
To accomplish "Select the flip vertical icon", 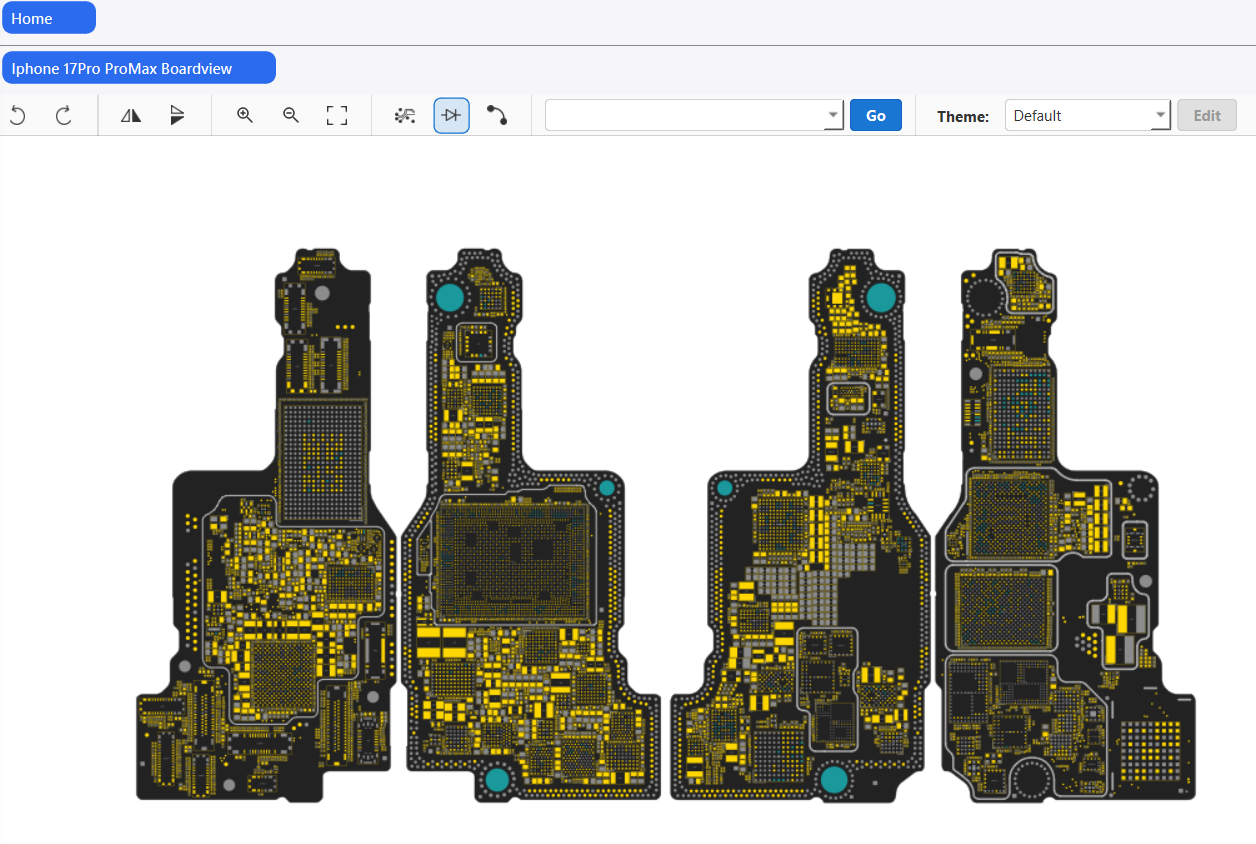I will [x=177, y=115].
